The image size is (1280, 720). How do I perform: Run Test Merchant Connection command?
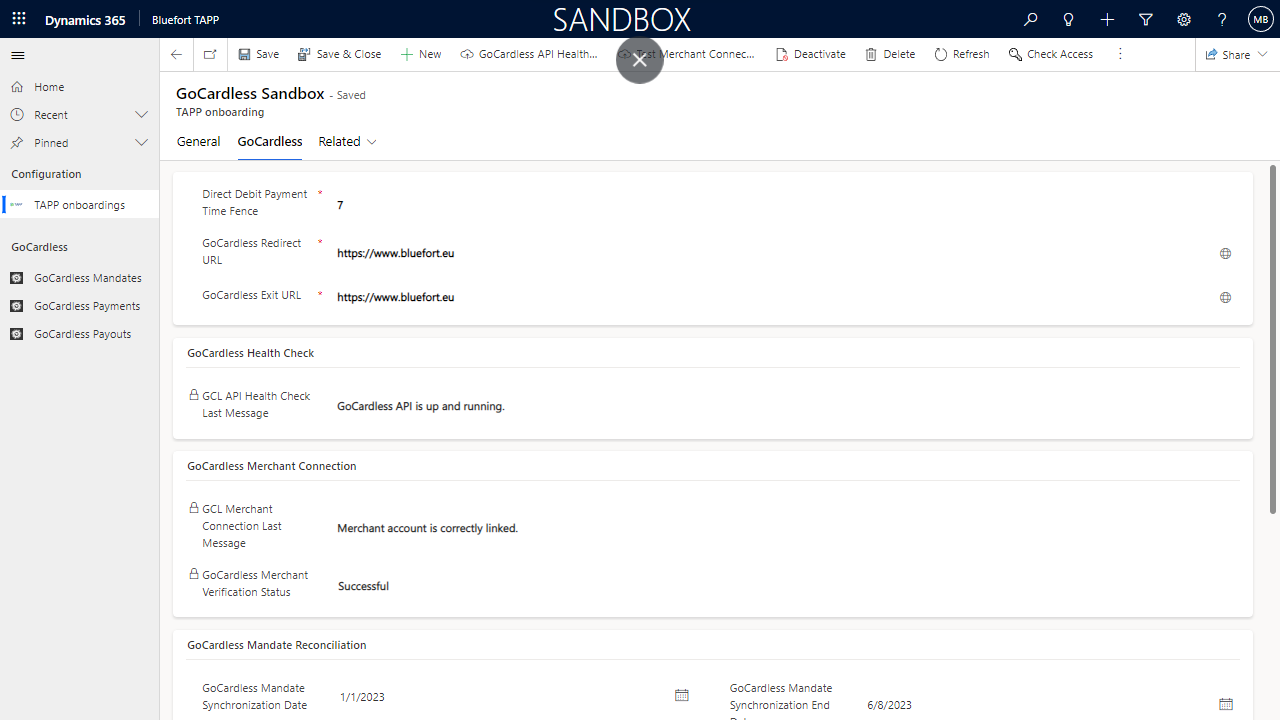pos(687,55)
